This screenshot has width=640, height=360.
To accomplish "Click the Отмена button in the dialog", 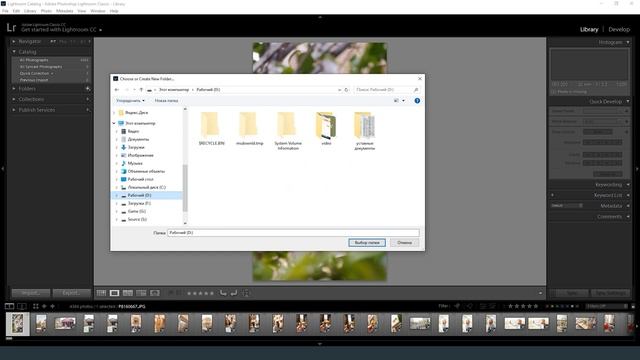I will [x=404, y=242].
